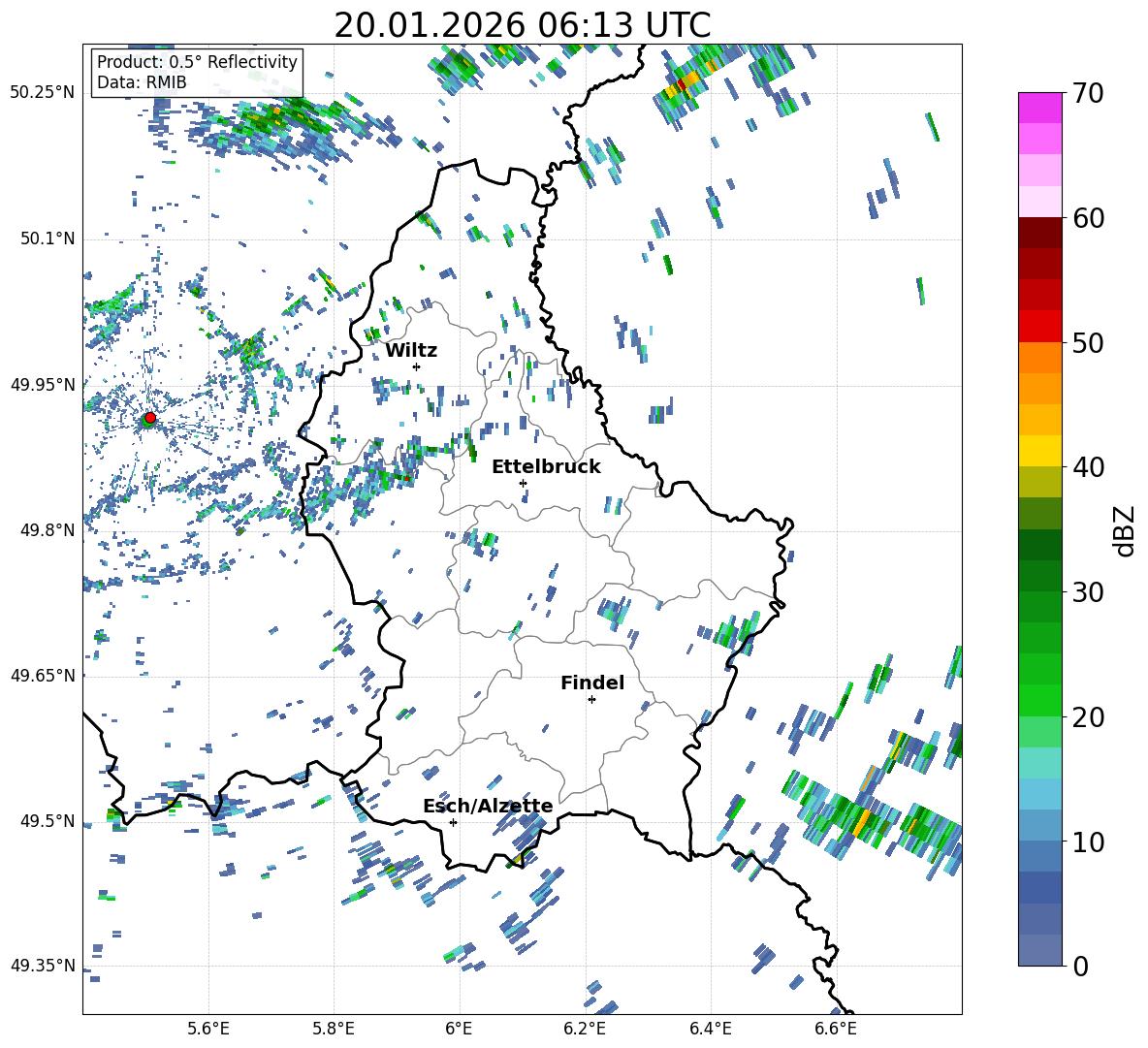Click the Findel station cross marker
The height and width of the screenshot is (1048, 1148).
(x=591, y=699)
